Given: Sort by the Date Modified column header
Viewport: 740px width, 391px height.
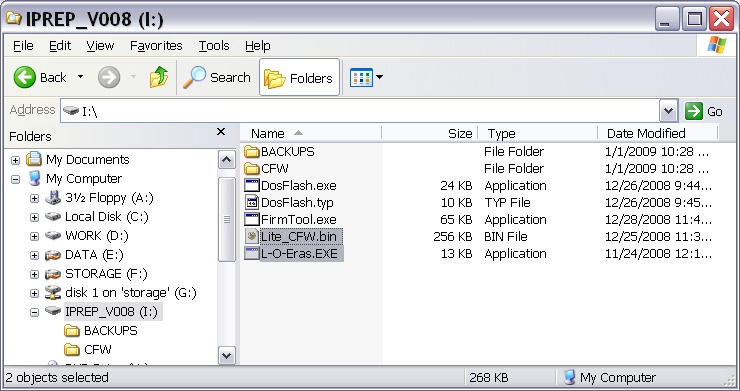Looking at the screenshot, I should tap(658, 134).
